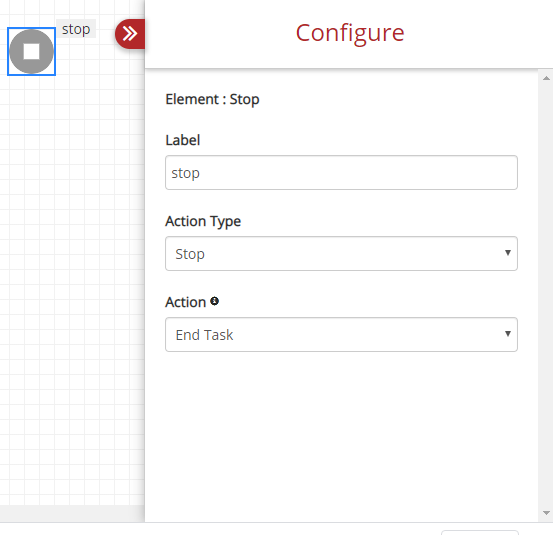Click the Configure panel vertical scrollbar track
This screenshot has width=553, height=535.
click(546, 296)
